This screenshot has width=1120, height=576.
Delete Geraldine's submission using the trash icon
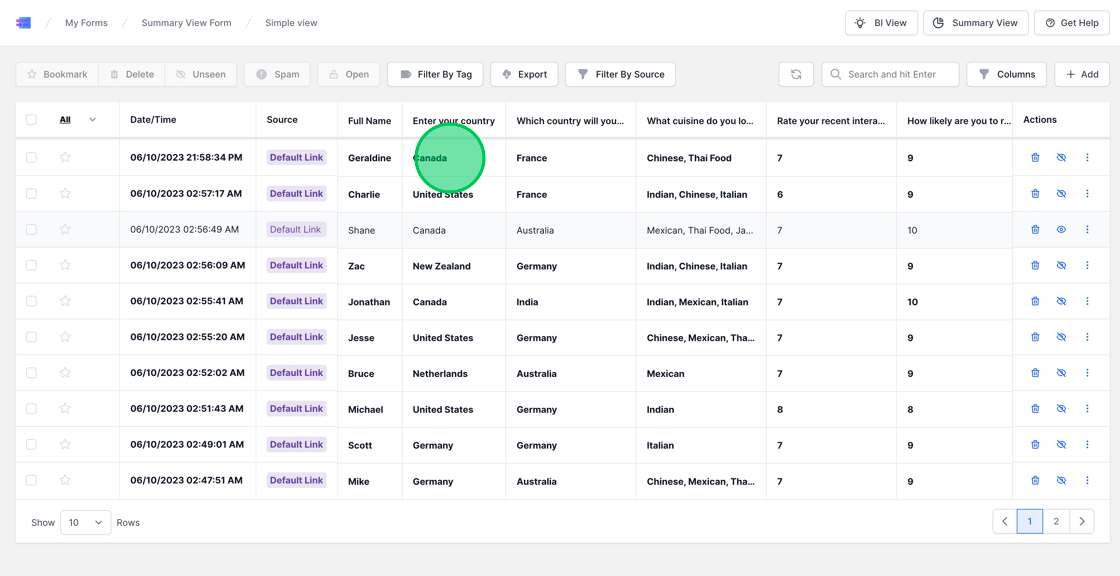click(1035, 157)
